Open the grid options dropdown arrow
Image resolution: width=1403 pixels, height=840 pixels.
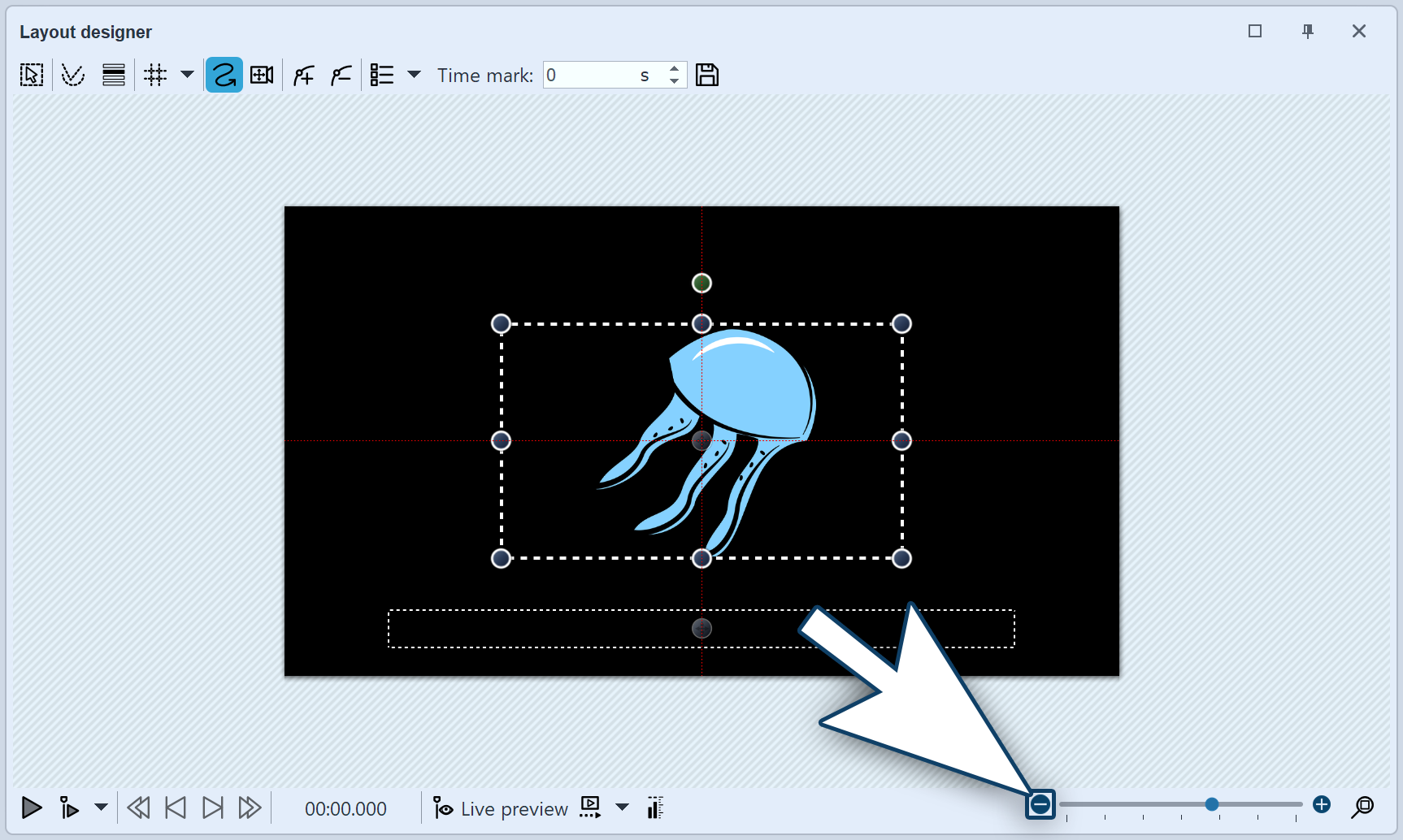(x=187, y=75)
